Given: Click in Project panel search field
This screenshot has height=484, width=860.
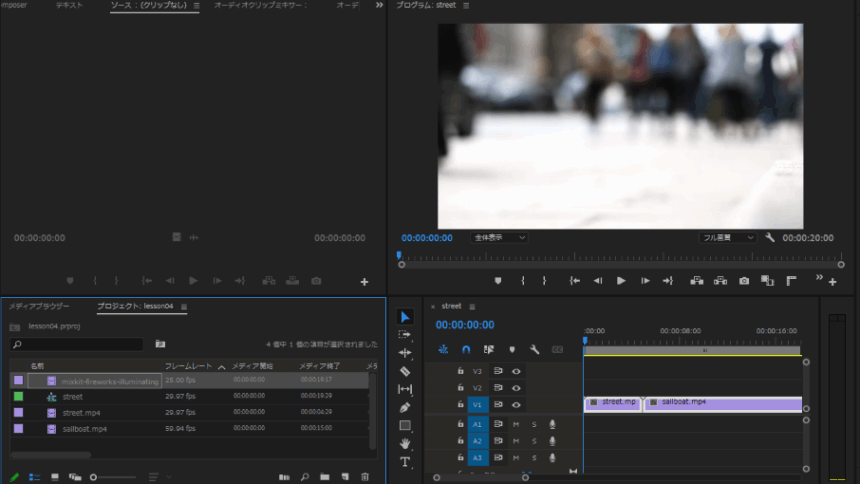Looking at the screenshot, I should pos(77,345).
